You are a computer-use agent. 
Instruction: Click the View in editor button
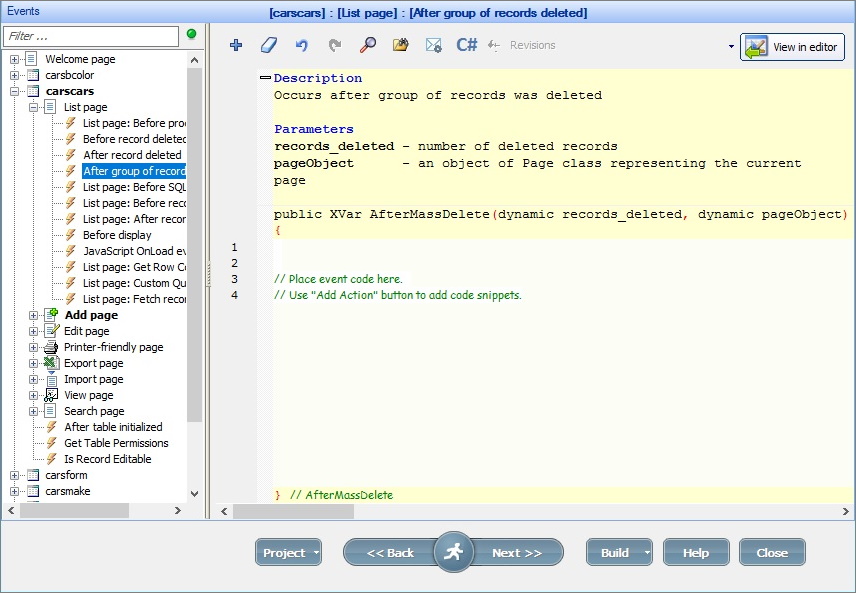(793, 47)
